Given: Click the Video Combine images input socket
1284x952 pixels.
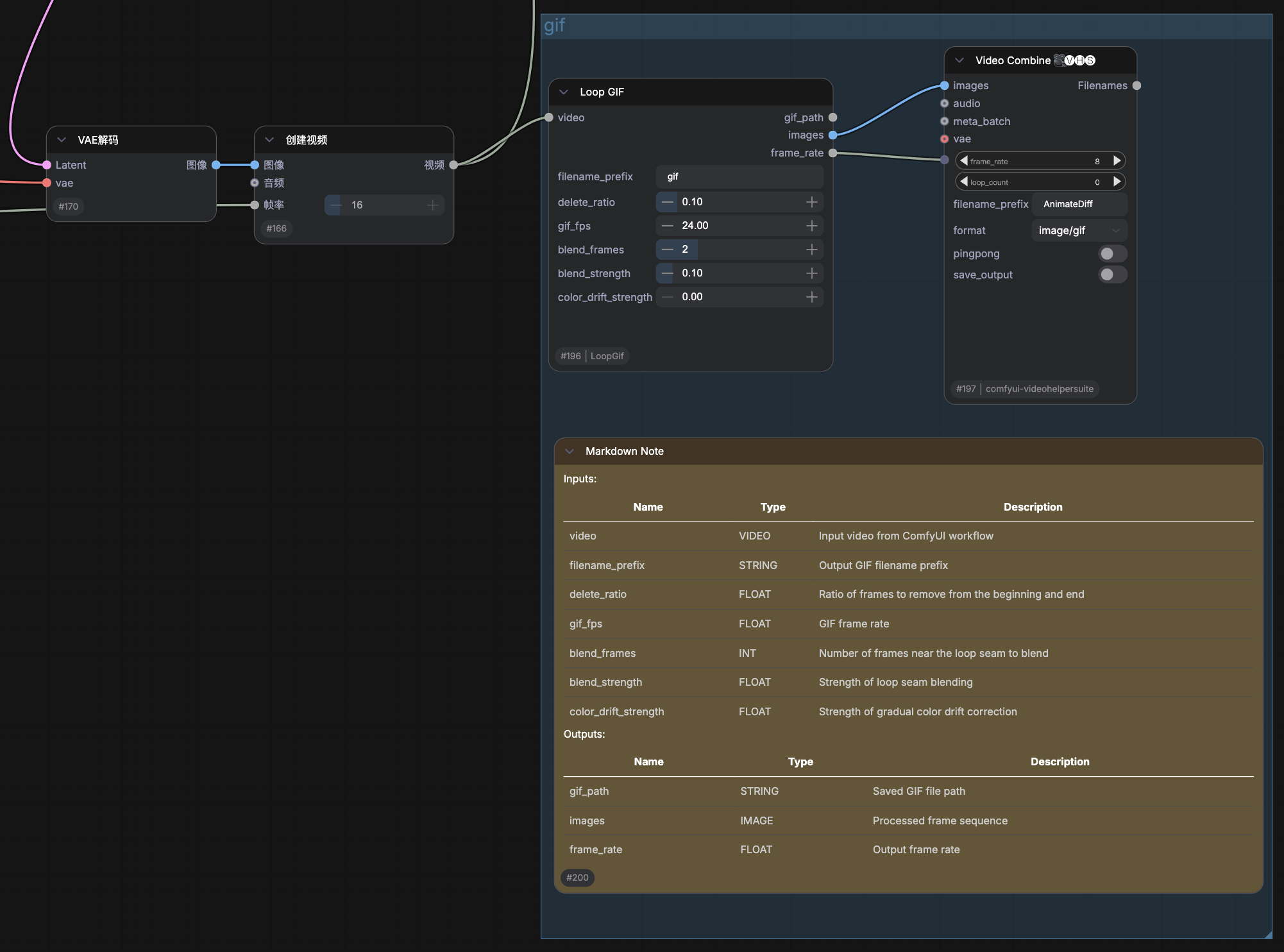Looking at the screenshot, I should point(944,85).
